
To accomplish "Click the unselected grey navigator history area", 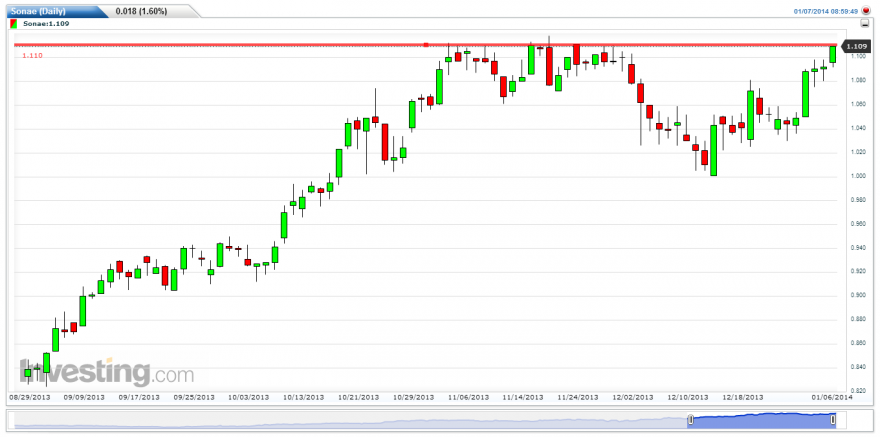I will pos(351,420).
